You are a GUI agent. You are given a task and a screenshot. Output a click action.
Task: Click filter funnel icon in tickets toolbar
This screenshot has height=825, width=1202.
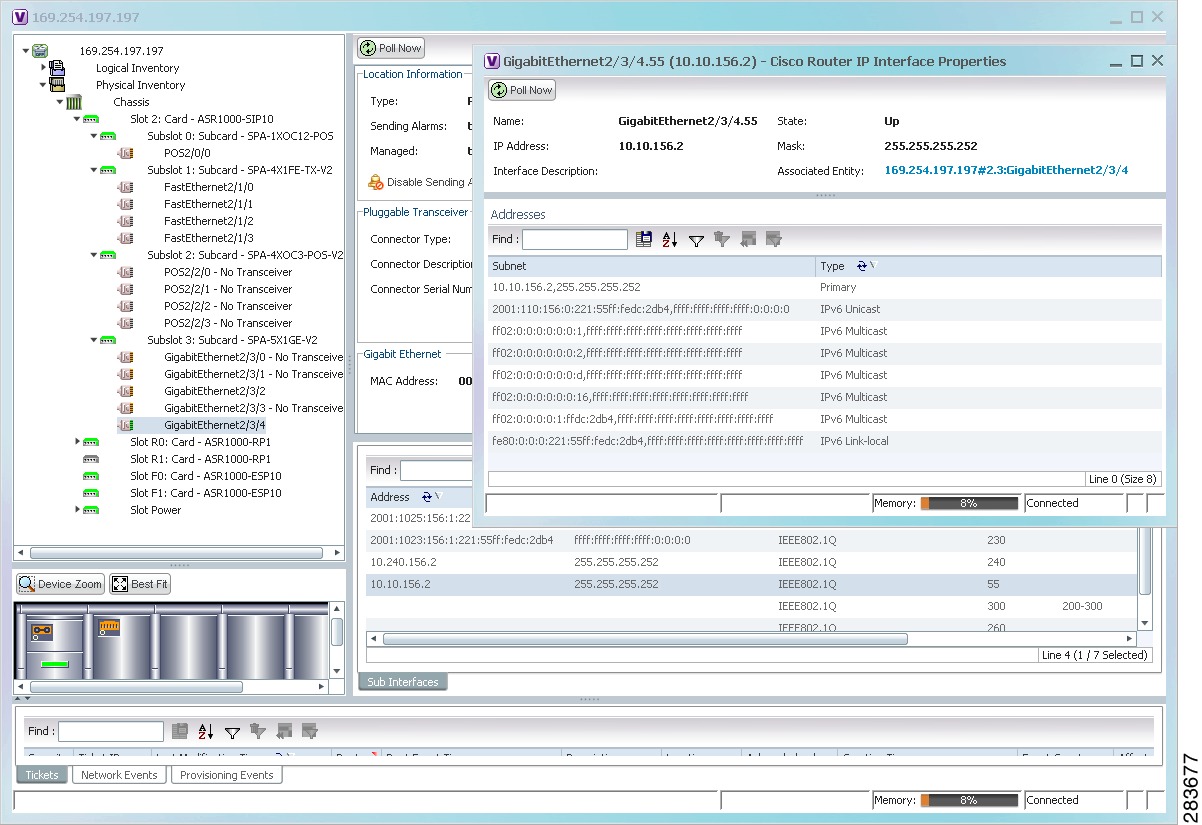232,732
